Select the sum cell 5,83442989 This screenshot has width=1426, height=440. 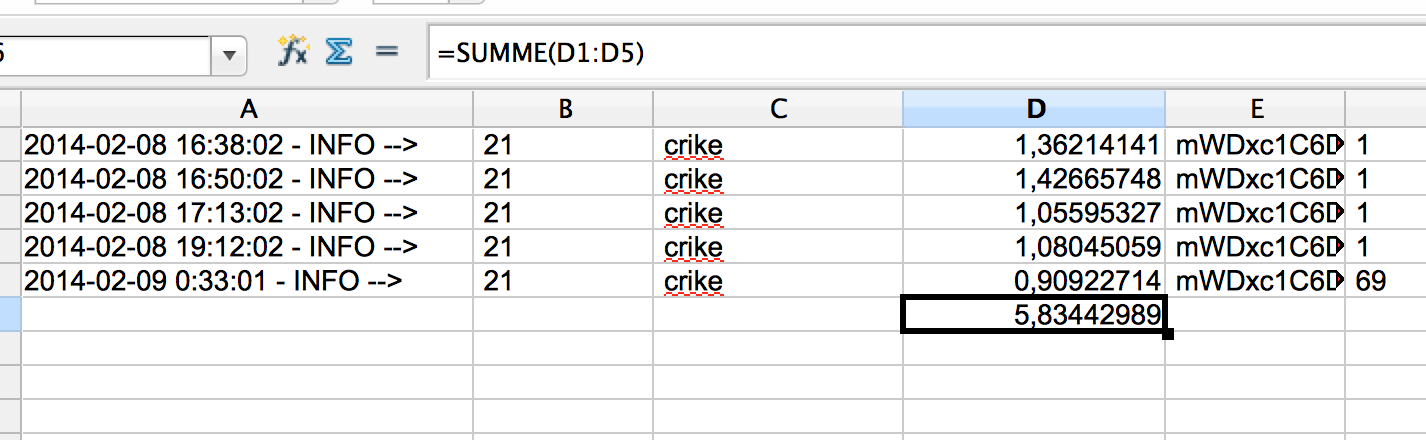(x=1034, y=315)
